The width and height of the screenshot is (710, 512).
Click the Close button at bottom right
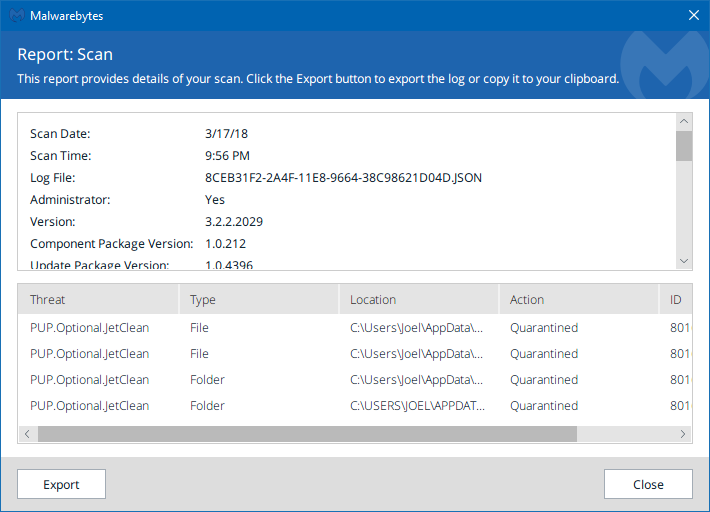(x=648, y=484)
